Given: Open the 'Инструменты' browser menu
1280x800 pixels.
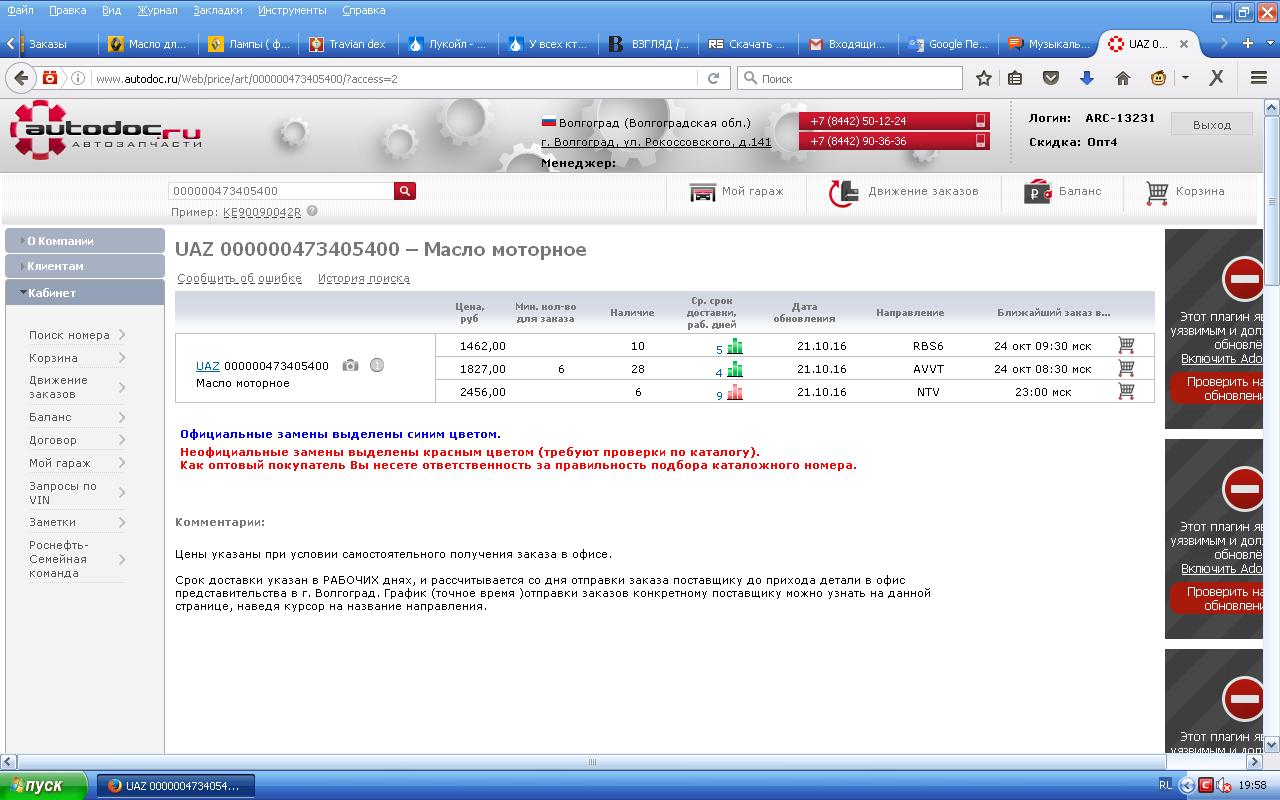Looking at the screenshot, I should click(292, 10).
